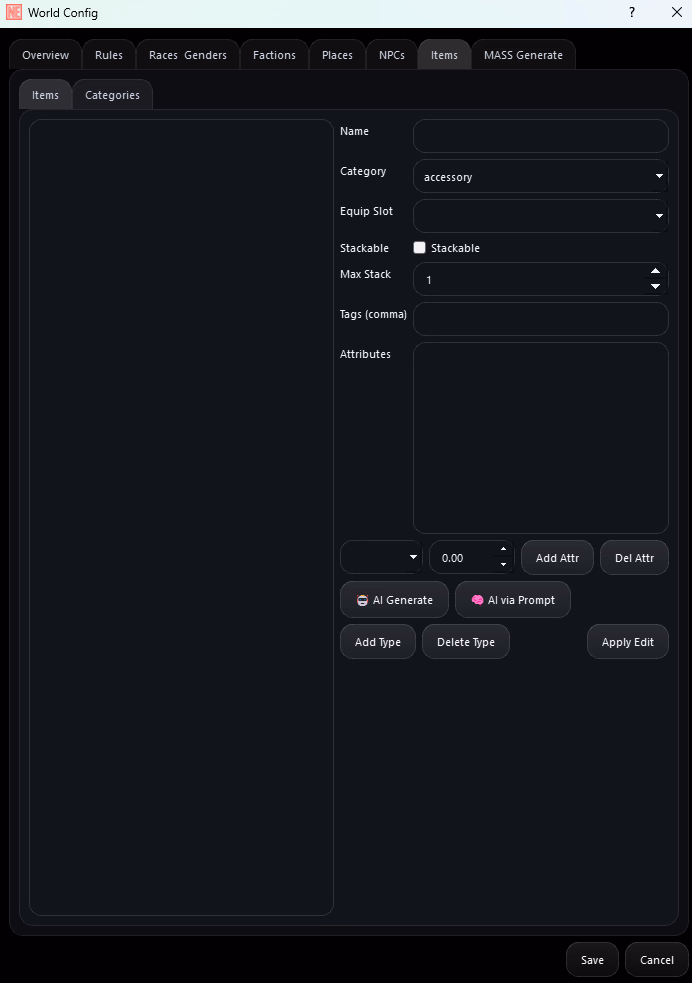The image size is (692, 983).
Task: Click the AI Generate robot icon button
Action: (x=362, y=600)
